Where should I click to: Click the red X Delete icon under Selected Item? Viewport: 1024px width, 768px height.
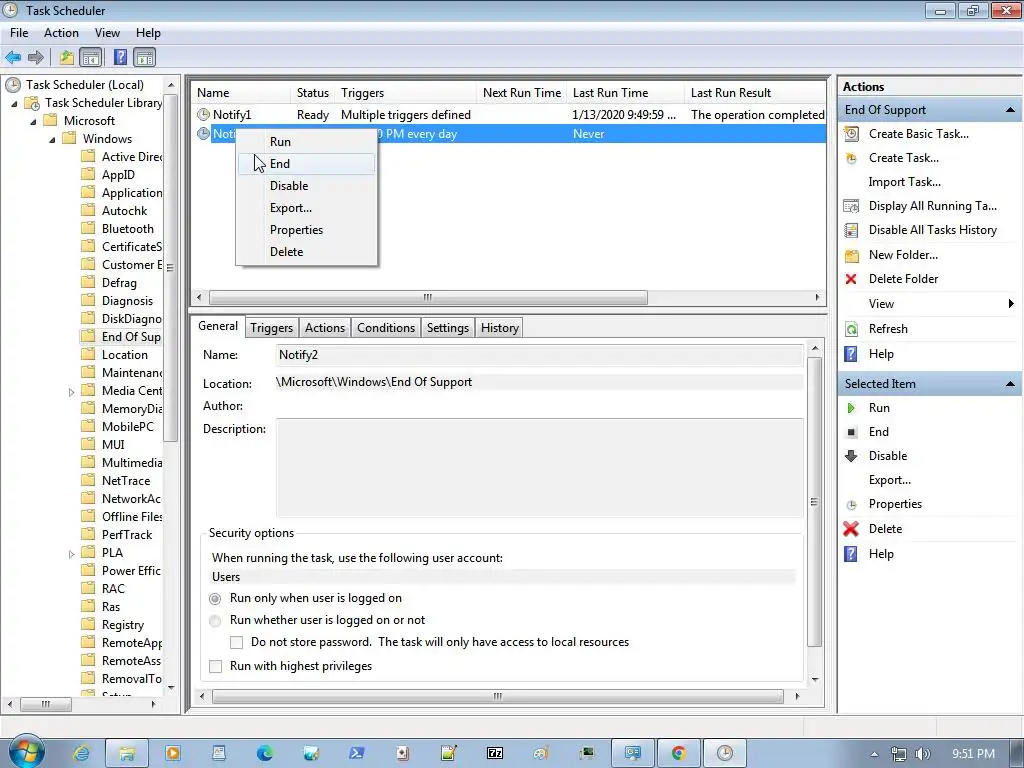[851, 529]
